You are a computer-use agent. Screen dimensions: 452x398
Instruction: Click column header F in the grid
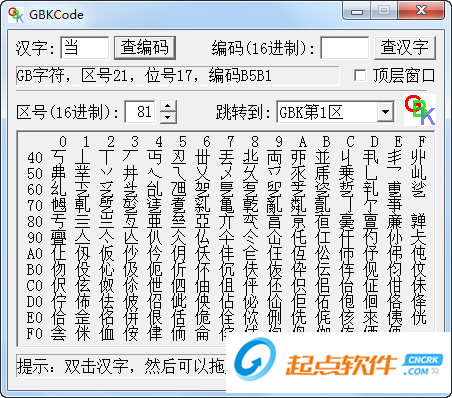coord(422,142)
